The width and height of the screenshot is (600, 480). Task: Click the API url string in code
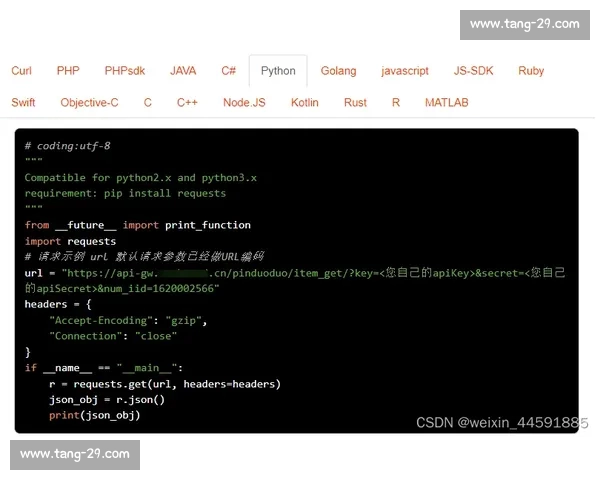300,272
